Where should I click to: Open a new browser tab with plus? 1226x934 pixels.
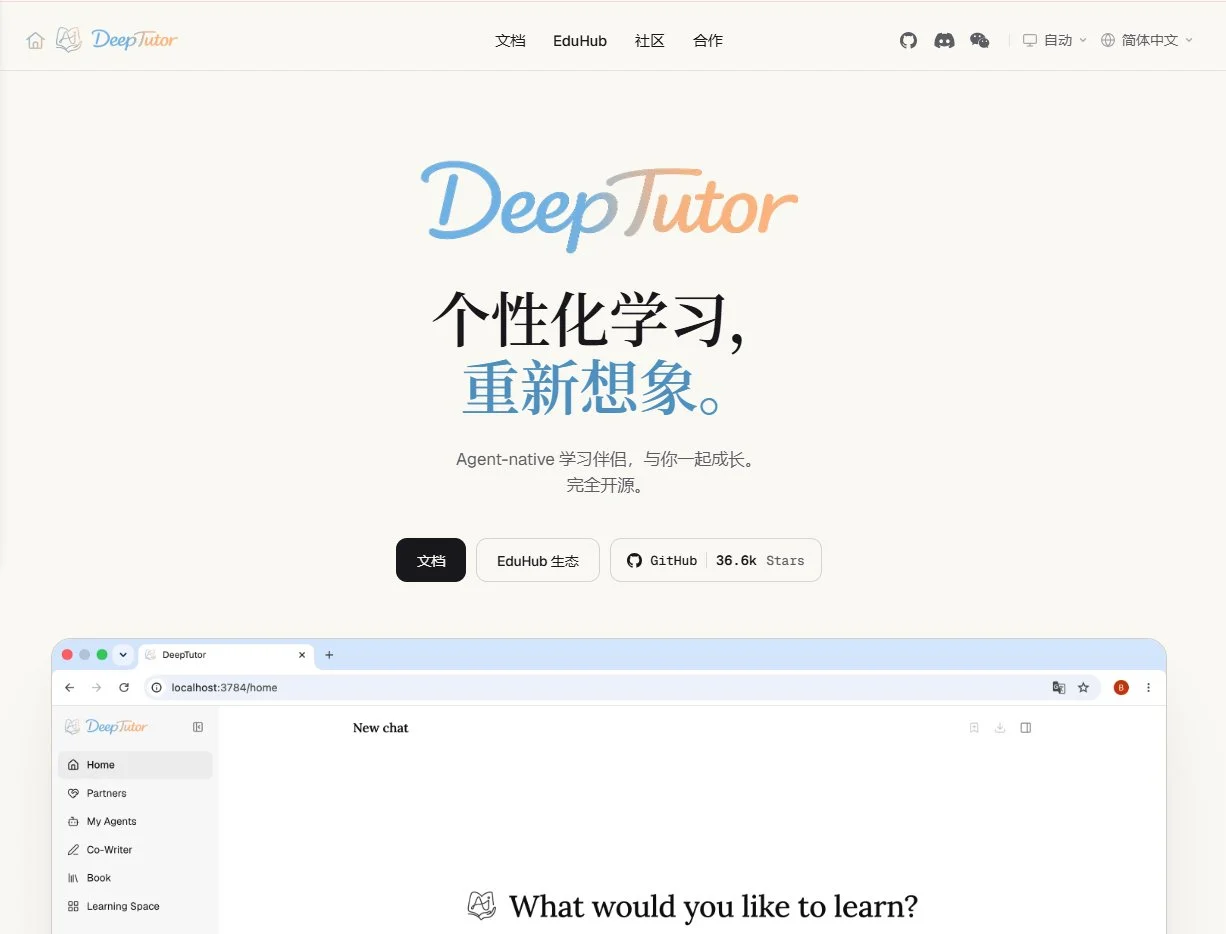329,655
